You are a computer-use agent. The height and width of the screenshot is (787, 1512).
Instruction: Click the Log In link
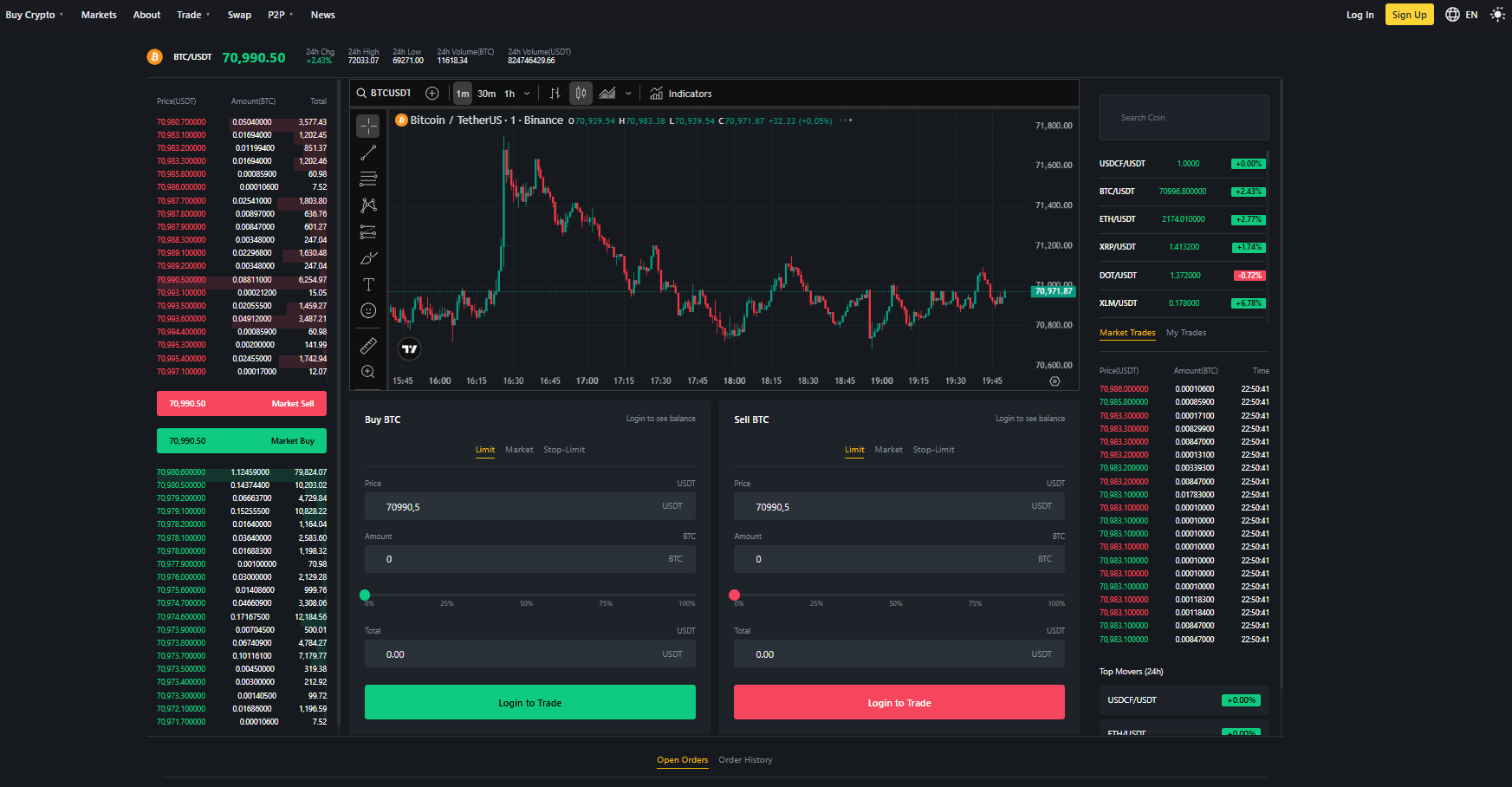point(1360,15)
